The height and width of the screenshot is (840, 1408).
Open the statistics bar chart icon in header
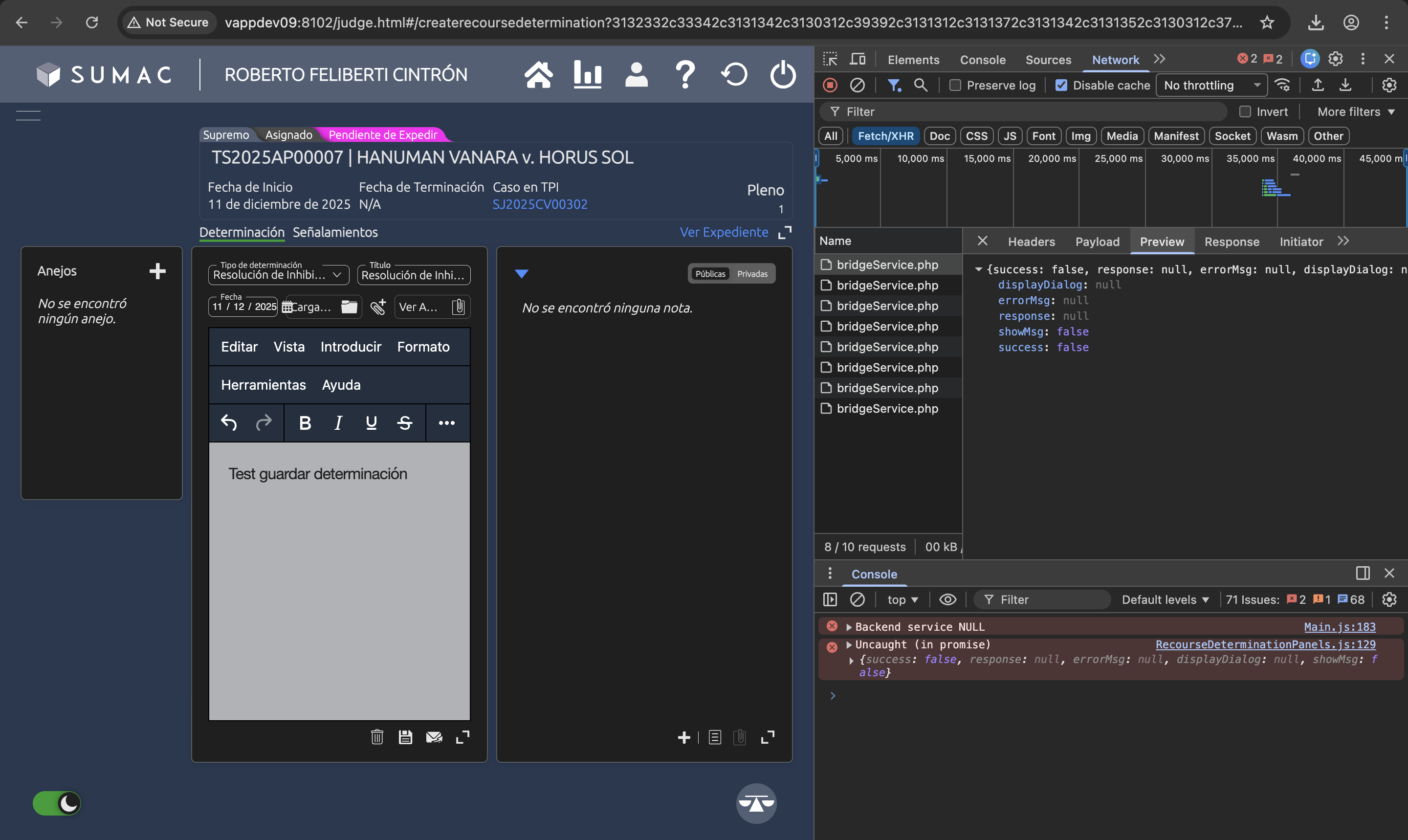tap(588, 75)
